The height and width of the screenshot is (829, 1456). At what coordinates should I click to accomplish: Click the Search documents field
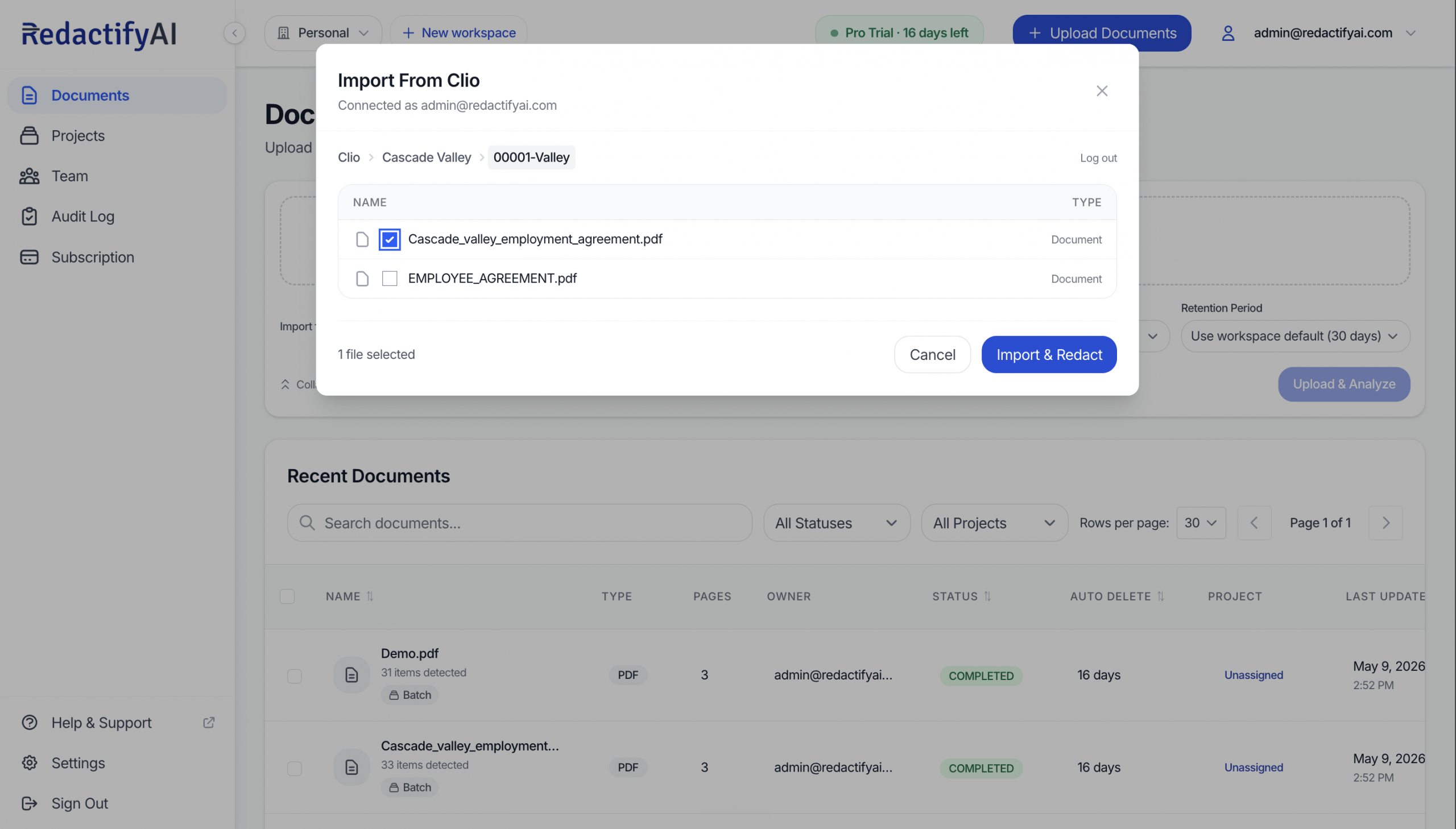point(519,523)
